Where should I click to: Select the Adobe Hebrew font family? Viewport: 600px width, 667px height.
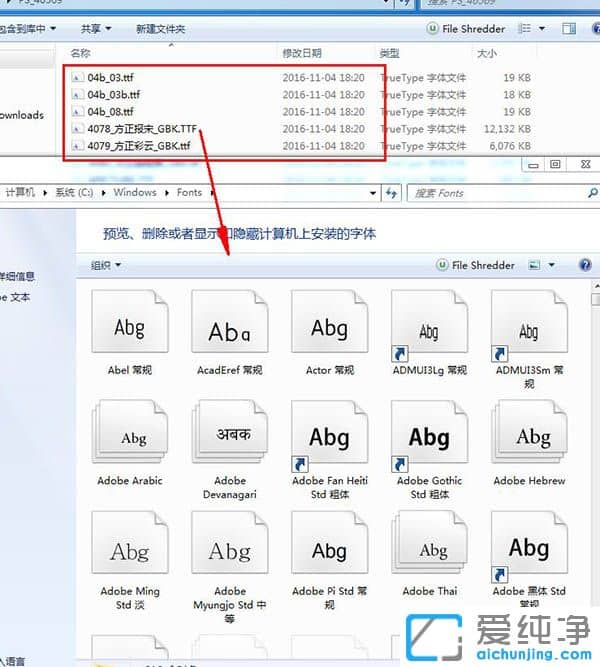click(x=529, y=432)
